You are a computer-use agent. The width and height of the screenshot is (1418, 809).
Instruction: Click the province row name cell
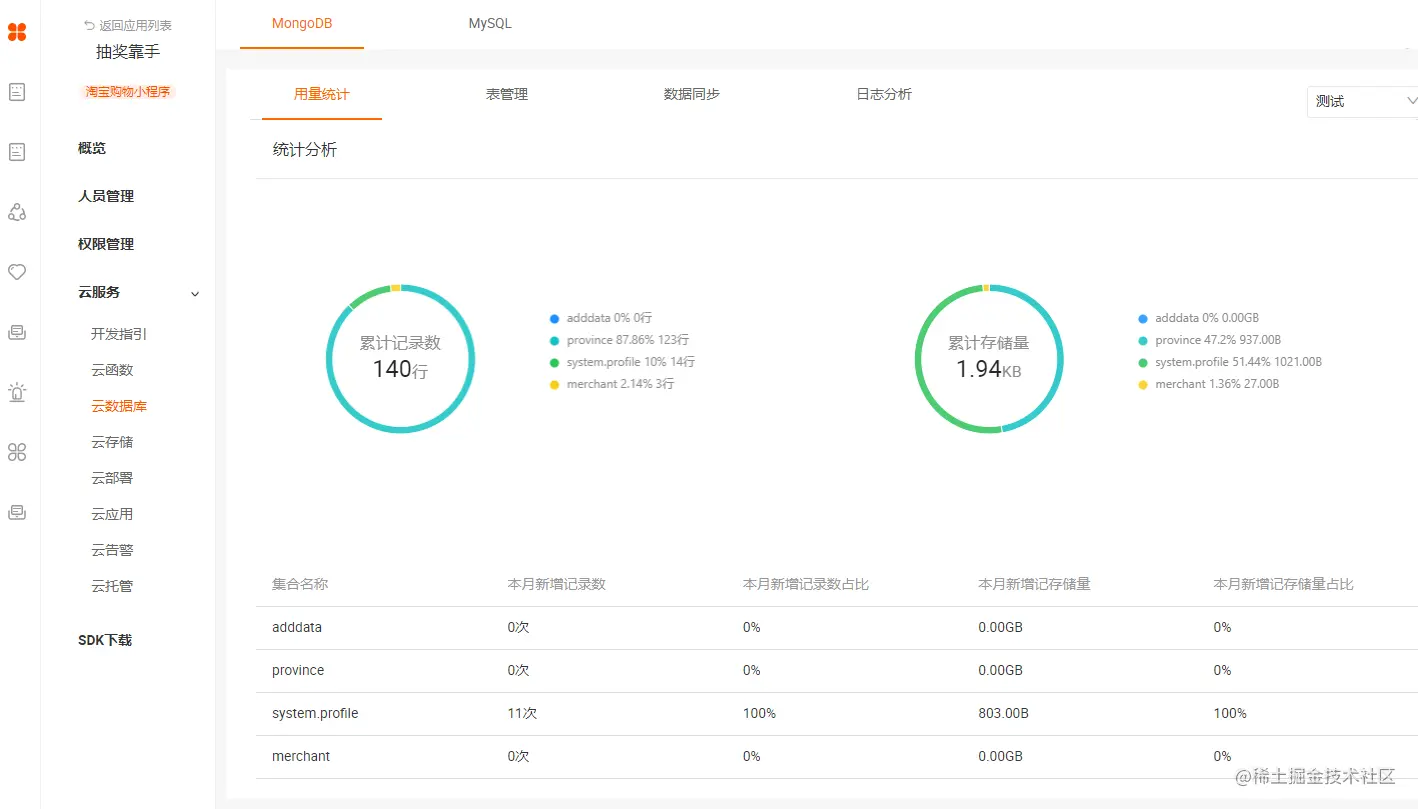(x=298, y=670)
